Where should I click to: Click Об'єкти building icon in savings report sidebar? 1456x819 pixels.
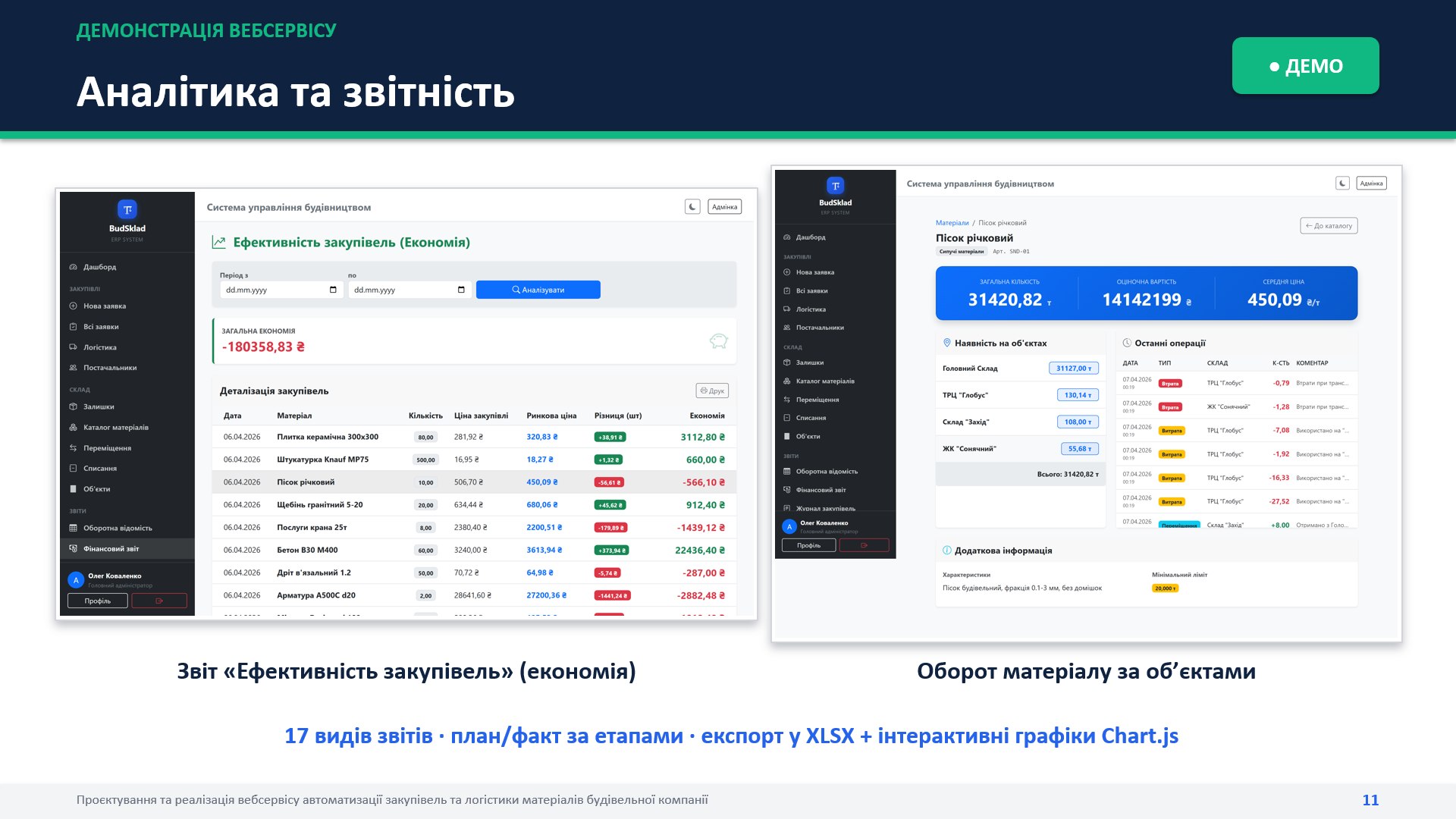[73, 489]
